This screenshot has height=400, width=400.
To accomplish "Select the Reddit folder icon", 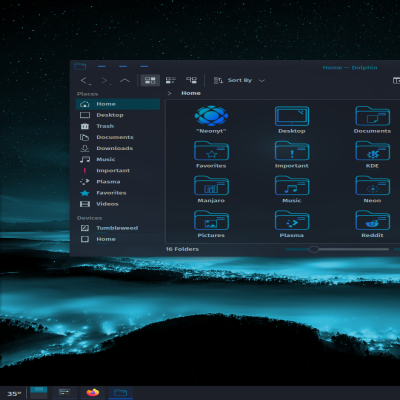I will point(372,220).
